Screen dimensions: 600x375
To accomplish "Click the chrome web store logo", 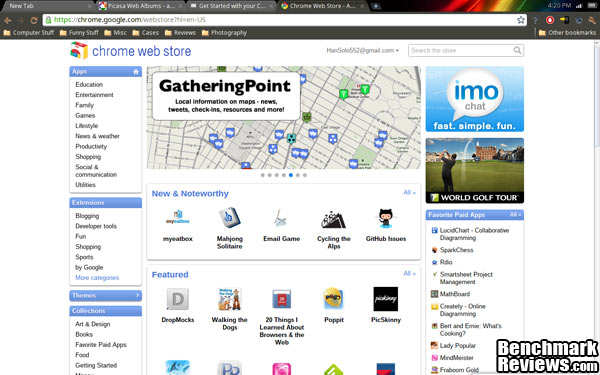I will pyautogui.click(x=130, y=51).
